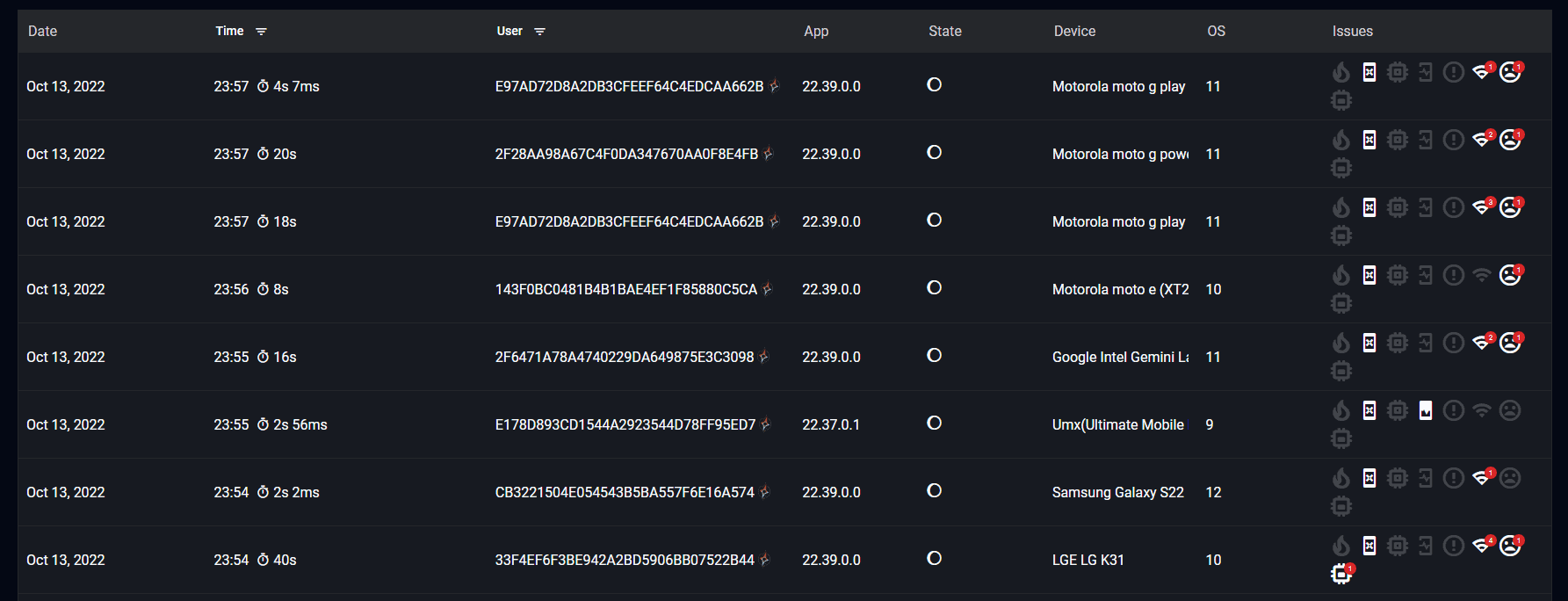The width and height of the screenshot is (1568, 601).
Task: Click the exclamation error icon on the Samsung row
Action: coord(1454,478)
